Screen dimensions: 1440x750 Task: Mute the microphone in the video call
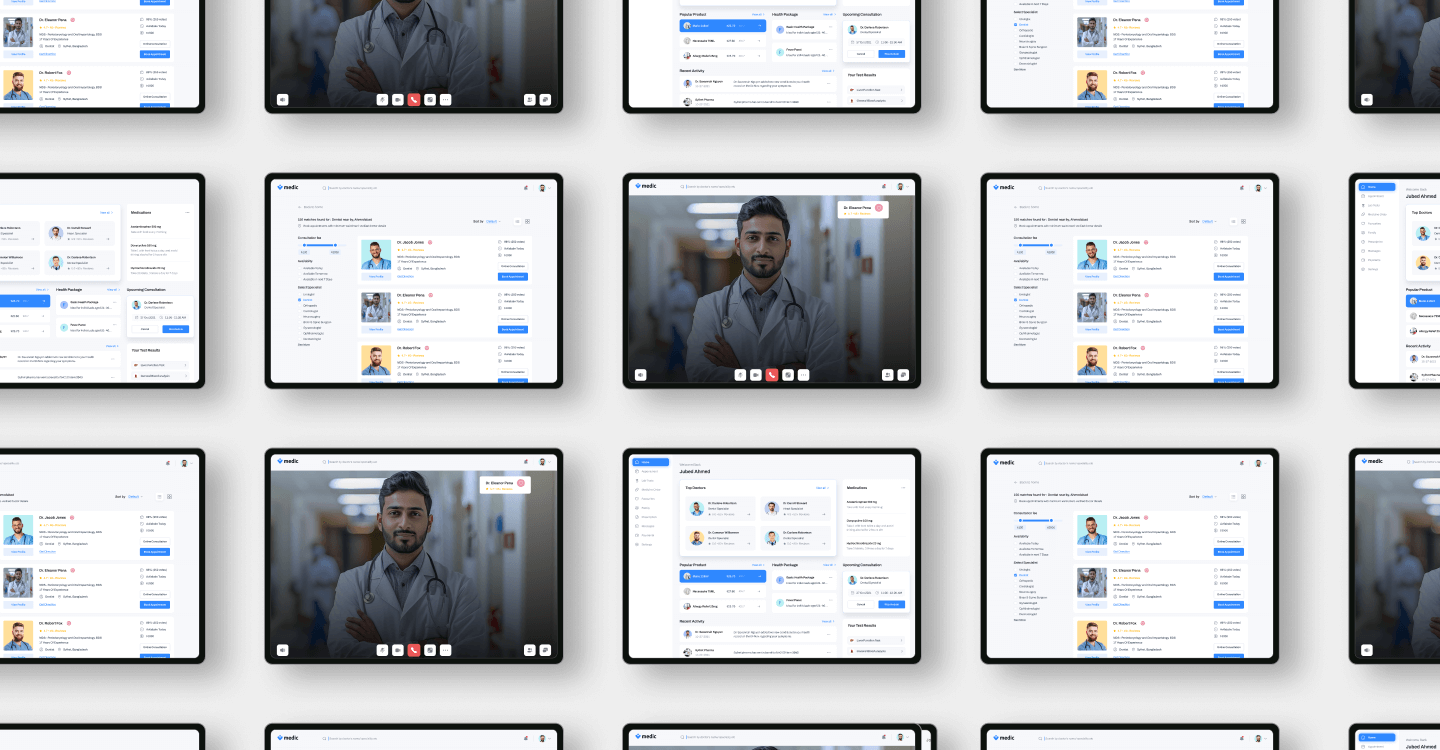click(x=740, y=375)
